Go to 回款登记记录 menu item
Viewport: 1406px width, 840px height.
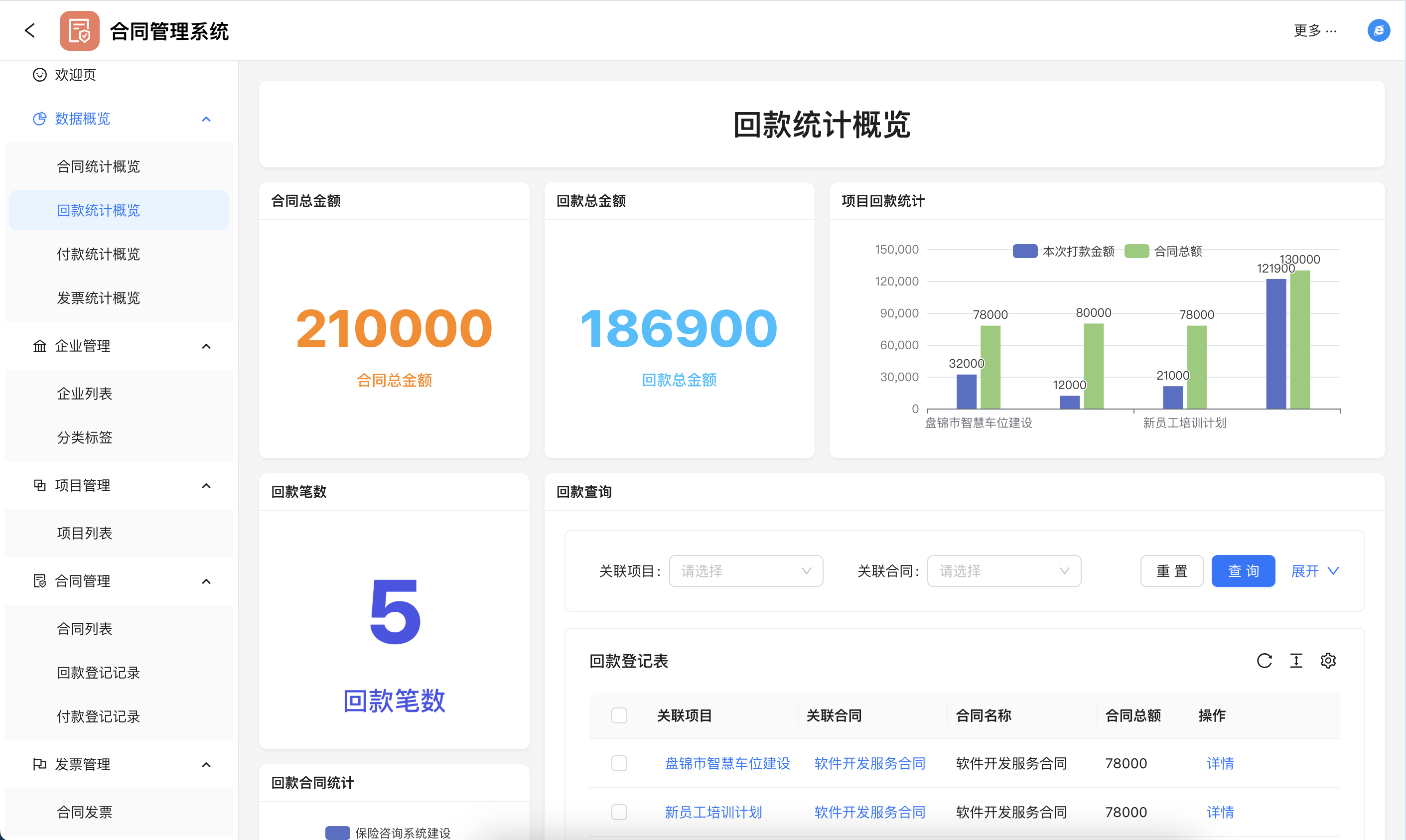coord(99,673)
